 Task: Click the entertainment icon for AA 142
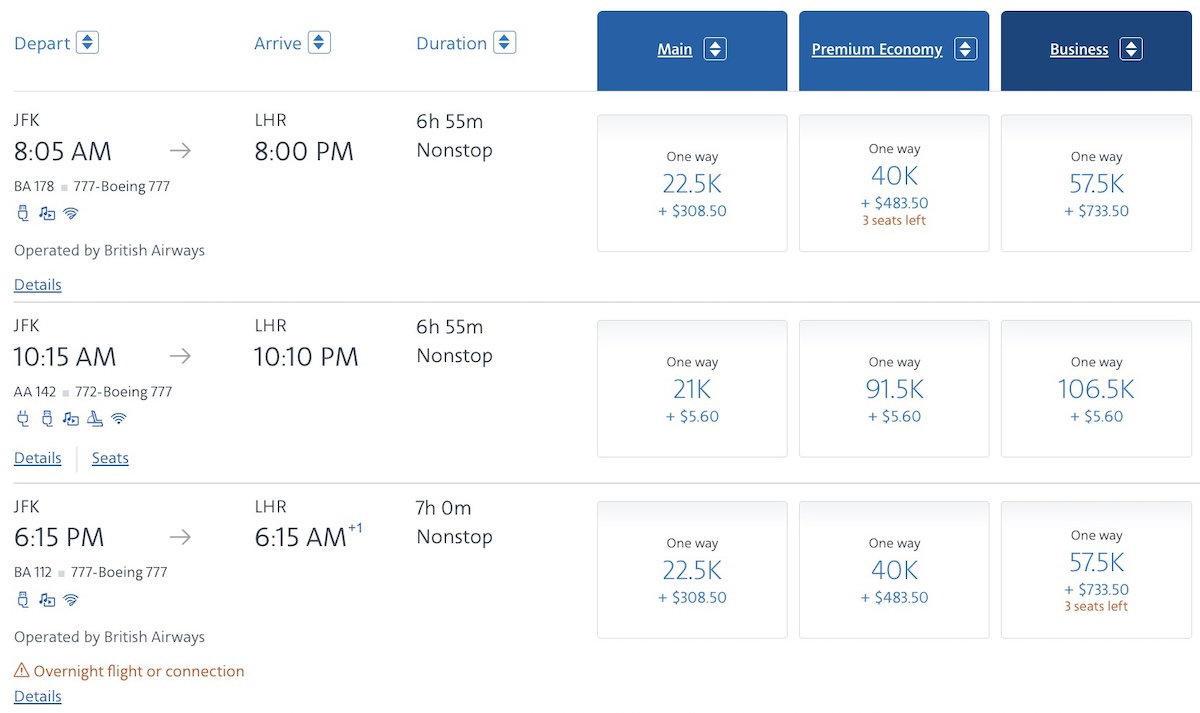pos(70,419)
